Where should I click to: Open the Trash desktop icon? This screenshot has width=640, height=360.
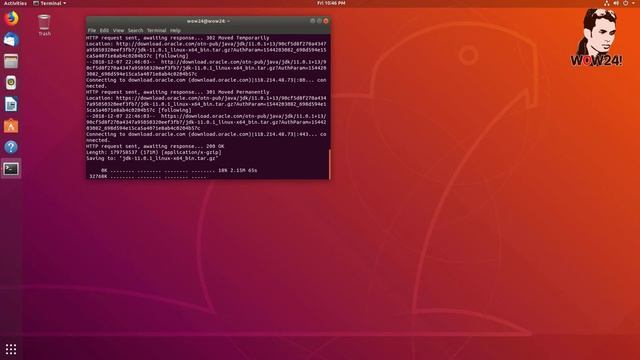[44, 25]
